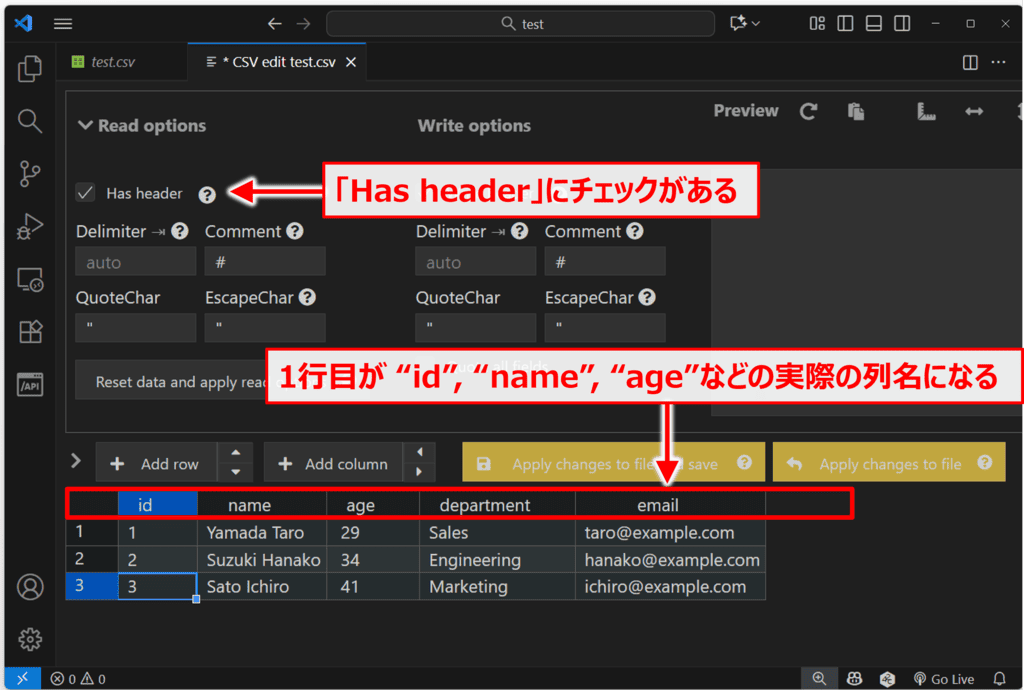Viewport: 1024px width, 690px height.
Task: Open the hamburger application menu
Action: (63, 24)
